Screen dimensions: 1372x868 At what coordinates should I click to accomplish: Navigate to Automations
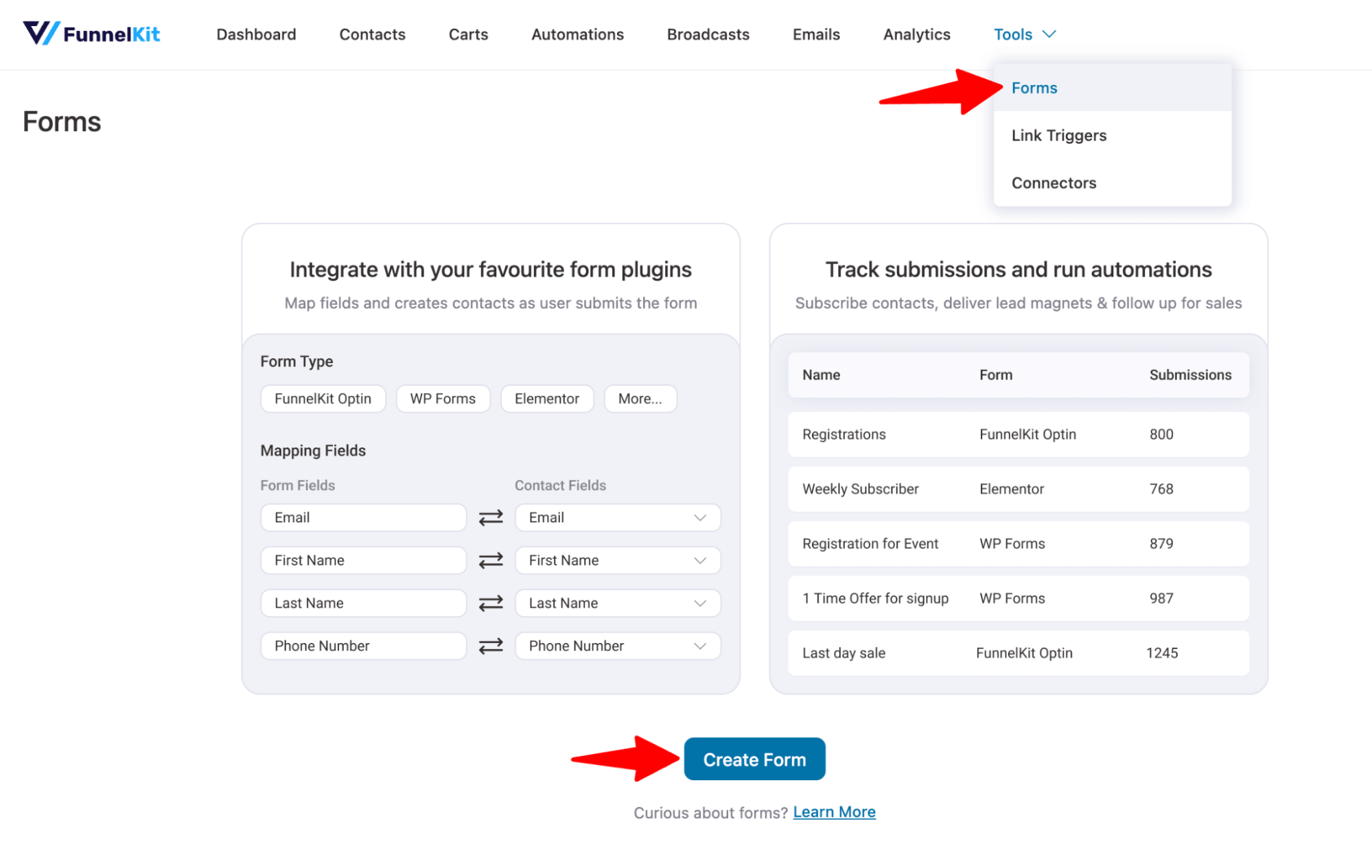point(577,34)
